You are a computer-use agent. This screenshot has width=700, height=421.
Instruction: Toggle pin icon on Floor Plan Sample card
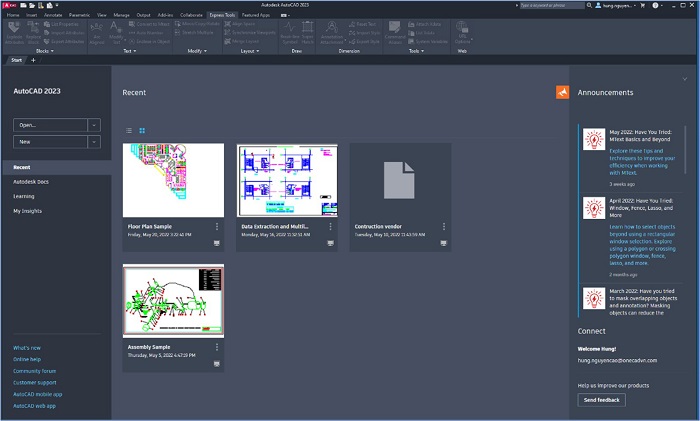pyautogui.click(x=217, y=243)
